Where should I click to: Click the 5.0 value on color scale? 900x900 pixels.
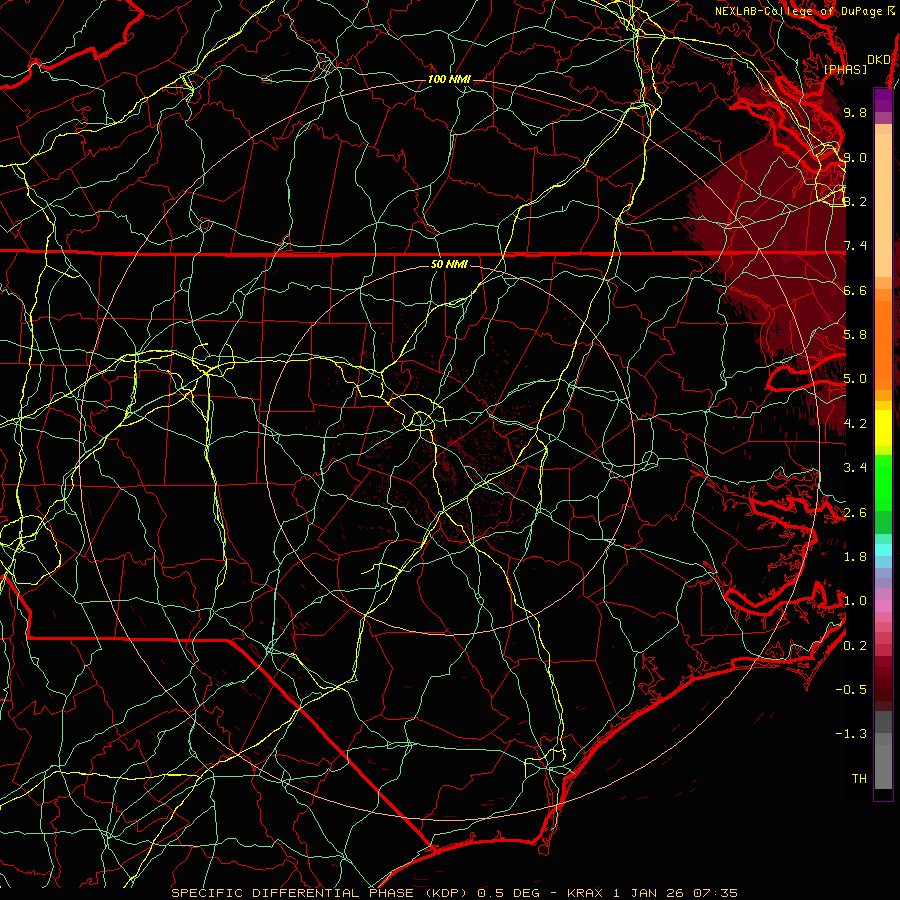point(855,379)
